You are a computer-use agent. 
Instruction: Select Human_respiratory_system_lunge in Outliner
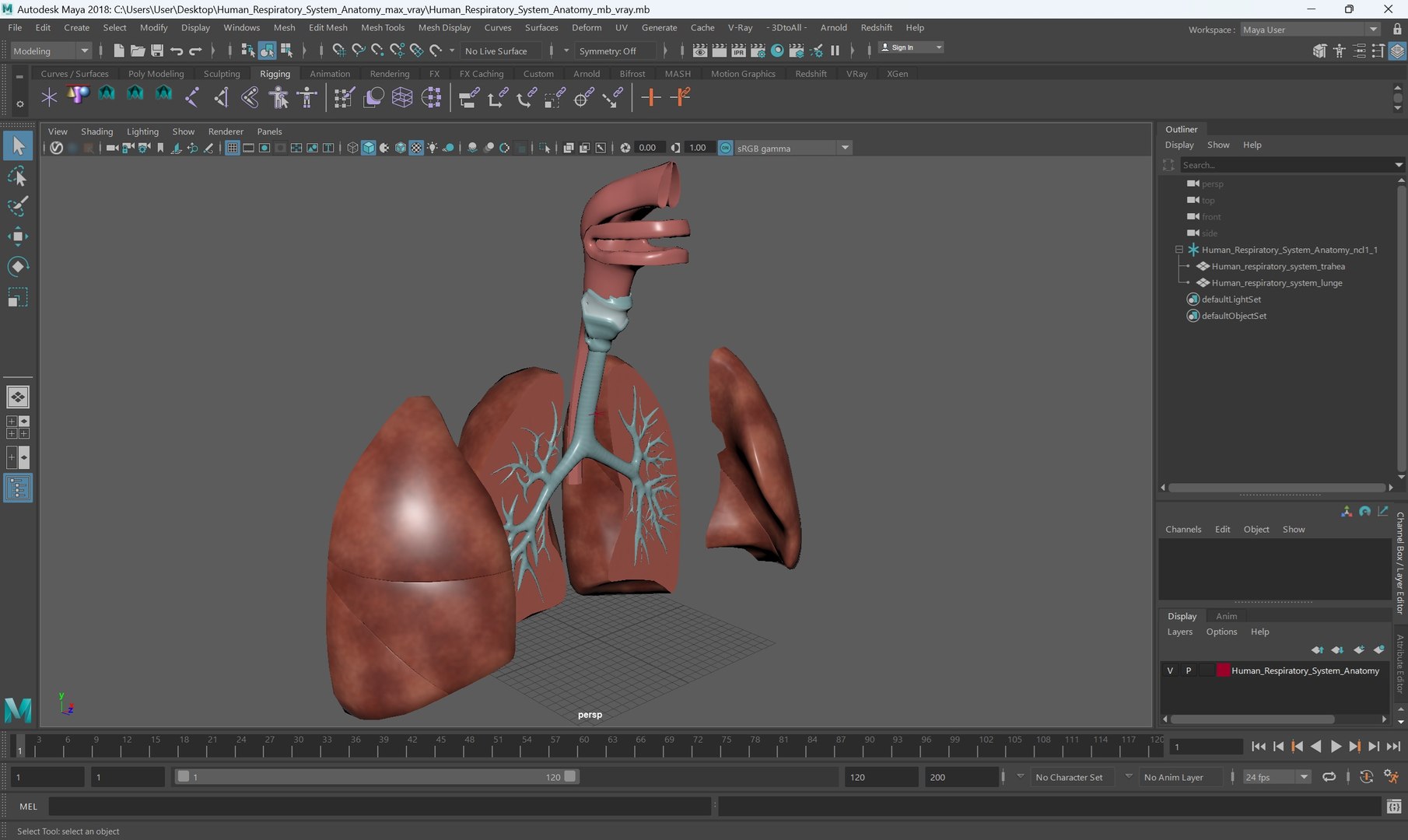tap(1277, 283)
